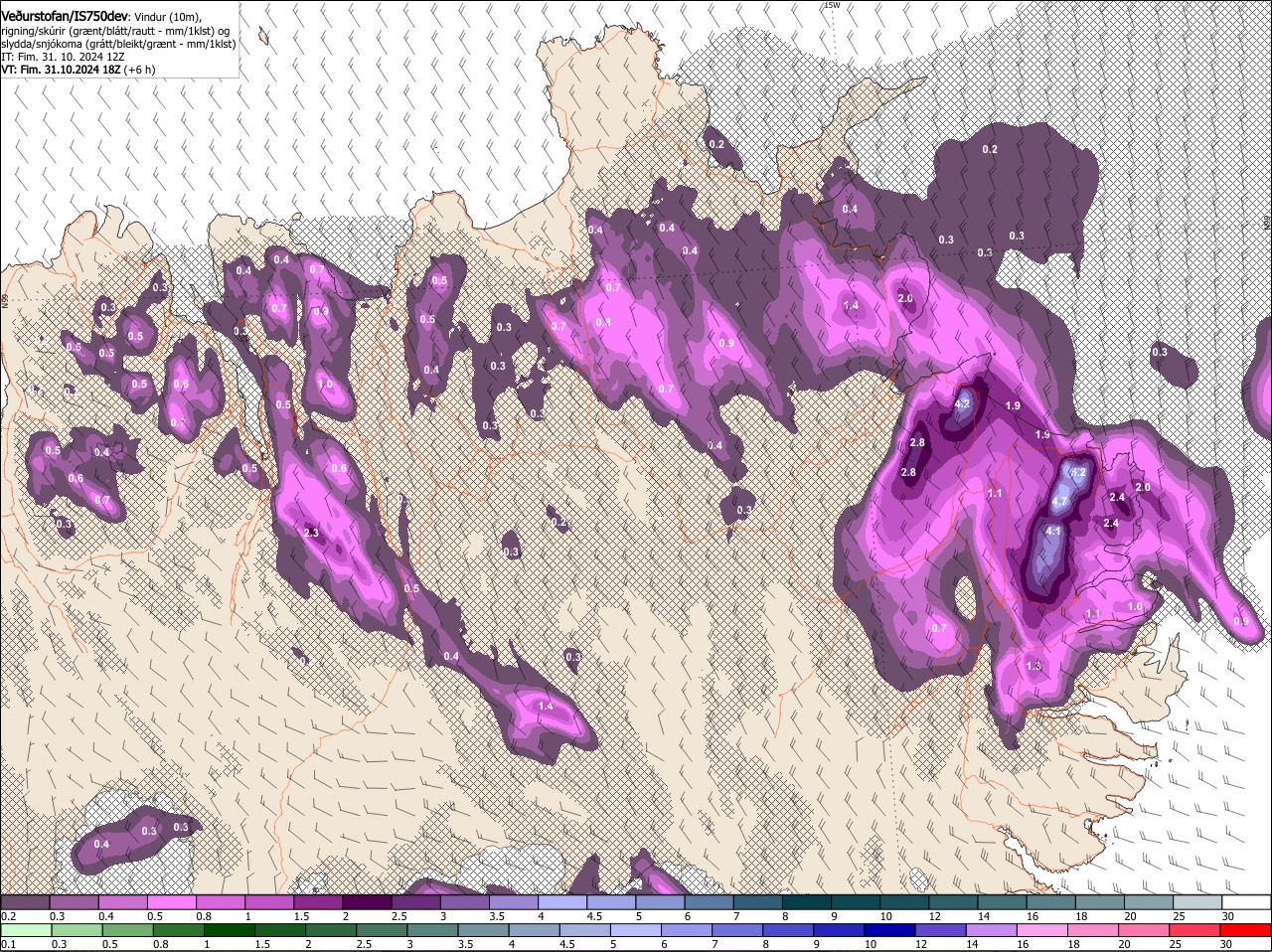Image resolution: width=1272 pixels, height=952 pixels.
Task: Pick the bright red lower swatch between 25 and 30
Action: tap(1196, 931)
